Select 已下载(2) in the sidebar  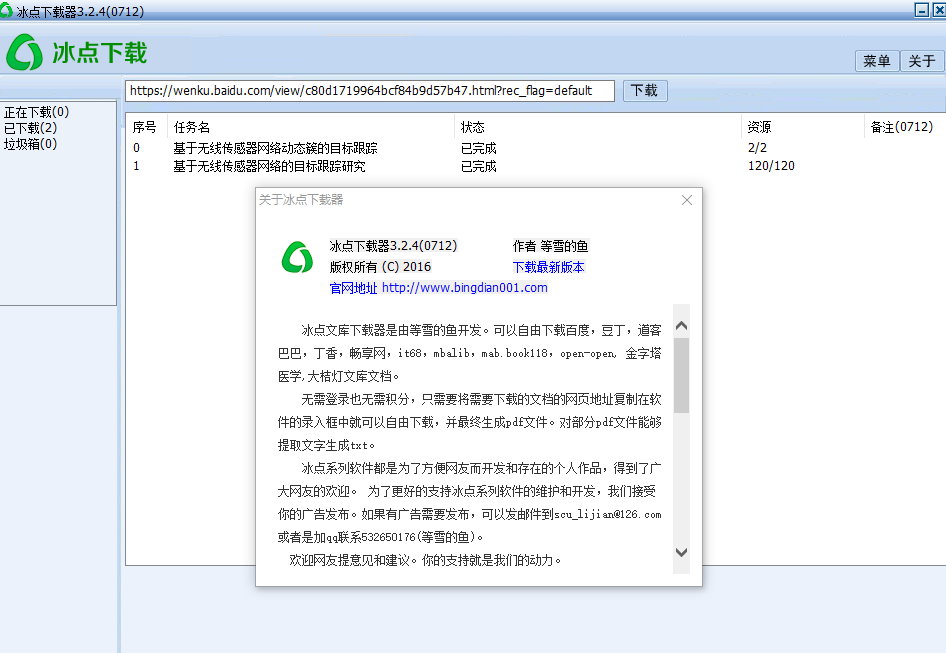[31, 128]
